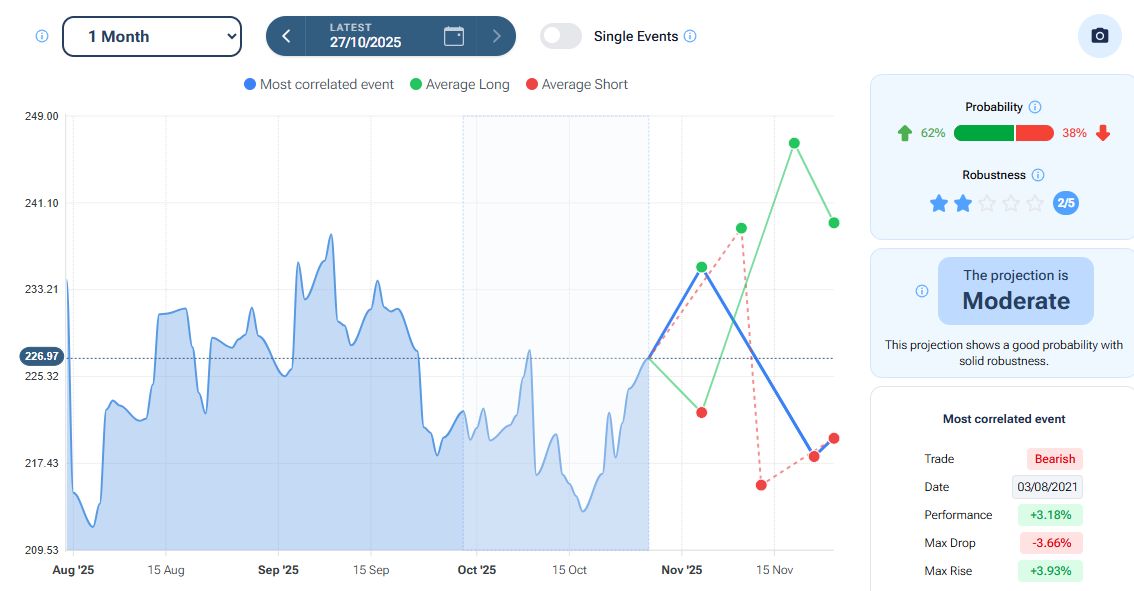Click info icon left of 1 Month dropdown
The width and height of the screenshot is (1134, 591).
pyautogui.click(x=42, y=36)
